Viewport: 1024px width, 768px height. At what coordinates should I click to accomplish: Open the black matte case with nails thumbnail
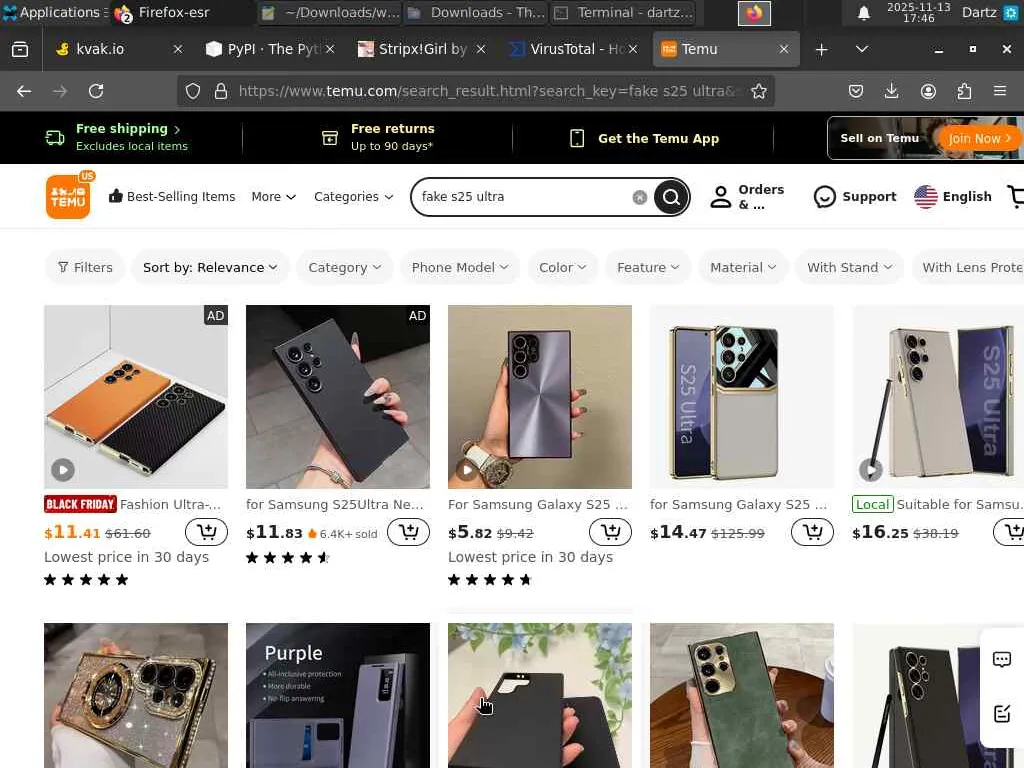coord(338,396)
